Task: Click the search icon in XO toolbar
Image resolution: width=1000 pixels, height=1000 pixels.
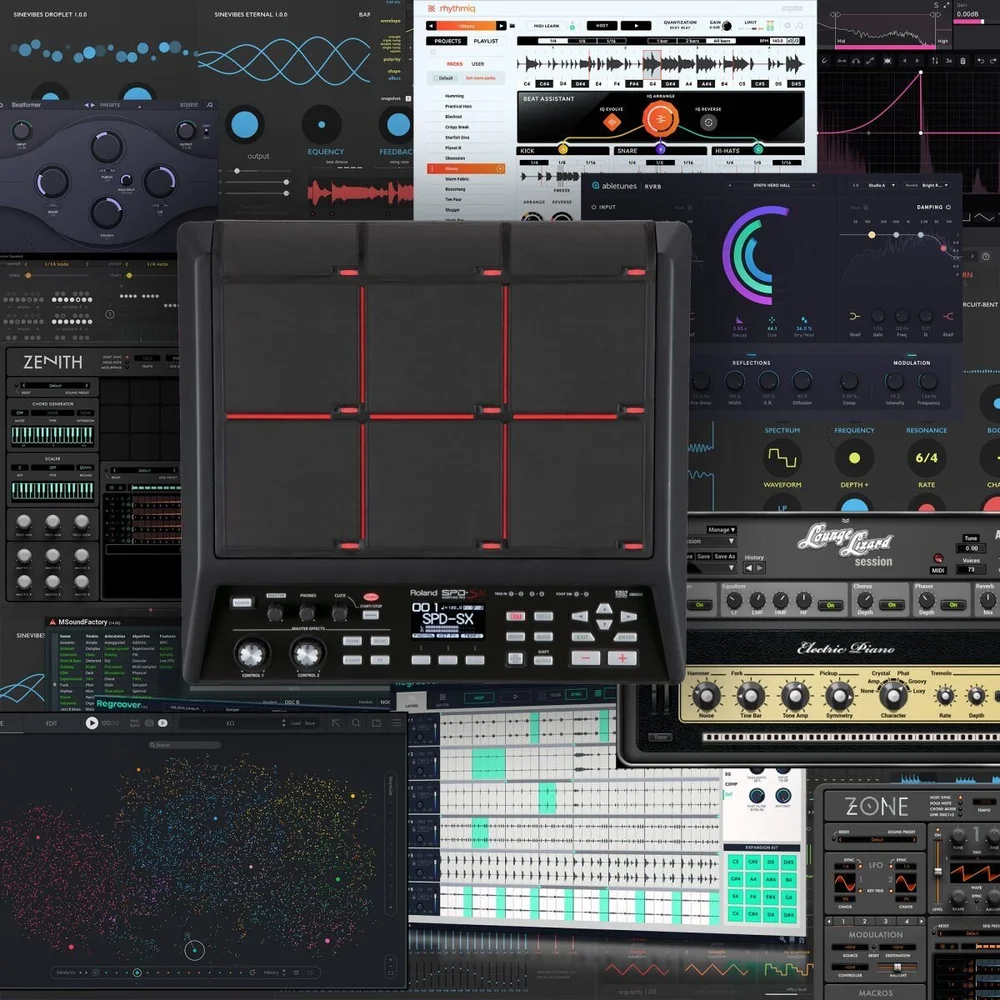Action: click(x=356, y=723)
